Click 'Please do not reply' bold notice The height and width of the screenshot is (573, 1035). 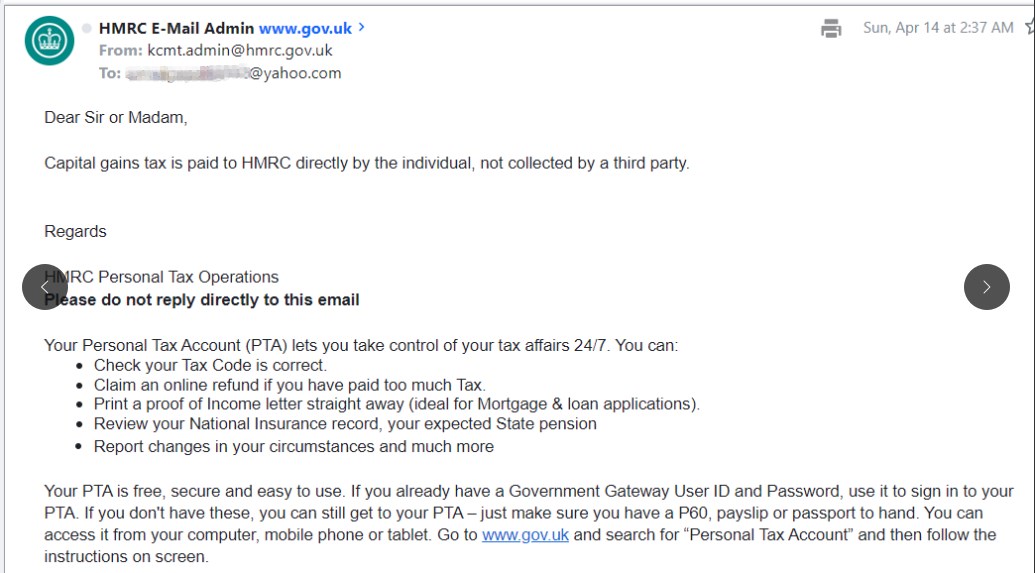coord(202,299)
